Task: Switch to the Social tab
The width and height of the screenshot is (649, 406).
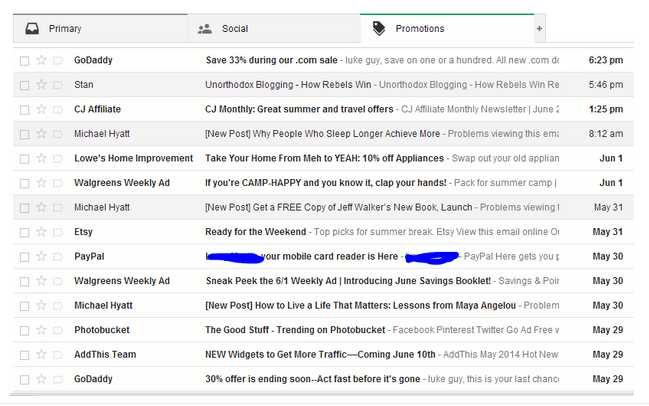Action: pos(274,29)
